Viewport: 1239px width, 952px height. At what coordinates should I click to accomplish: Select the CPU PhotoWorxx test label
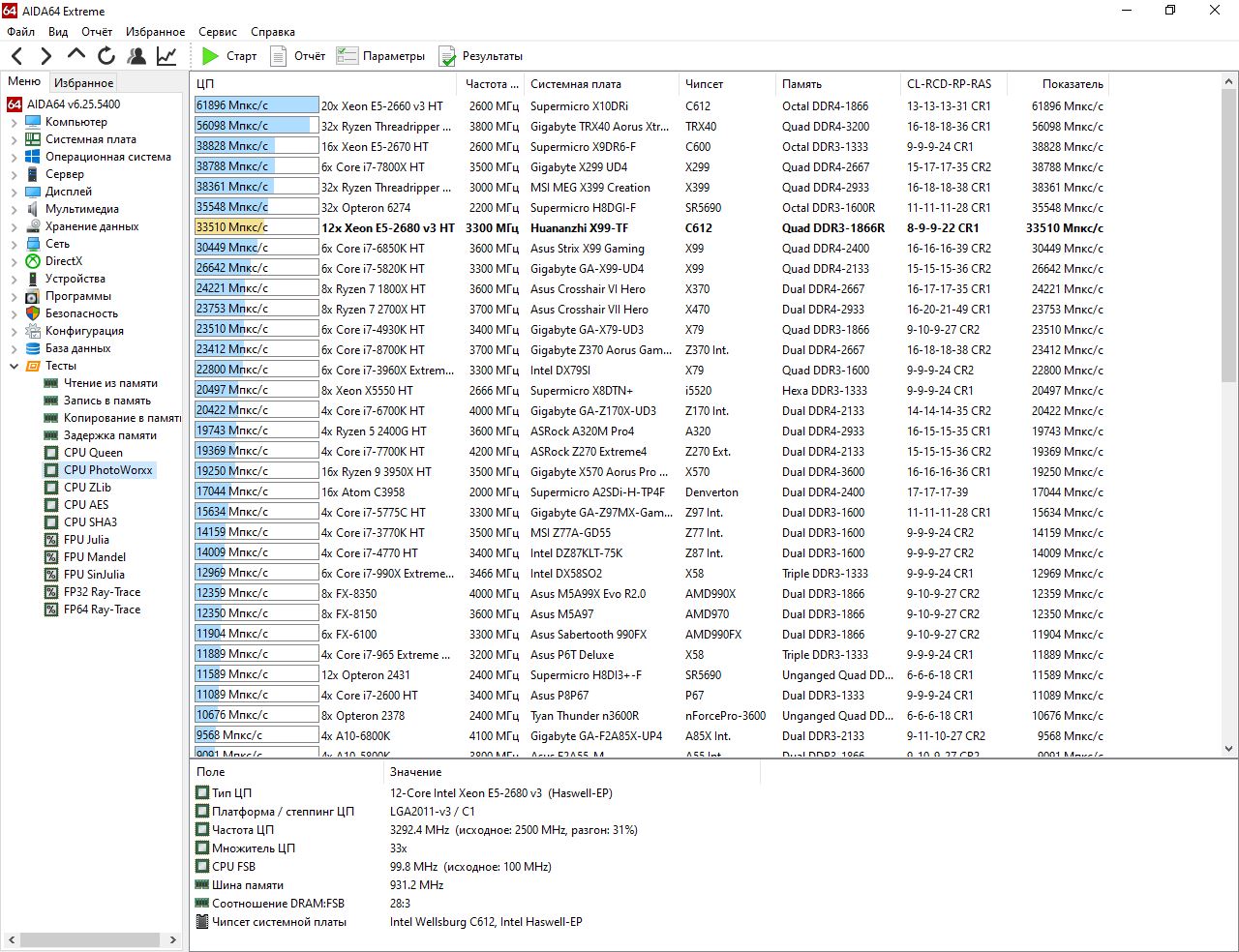point(108,470)
